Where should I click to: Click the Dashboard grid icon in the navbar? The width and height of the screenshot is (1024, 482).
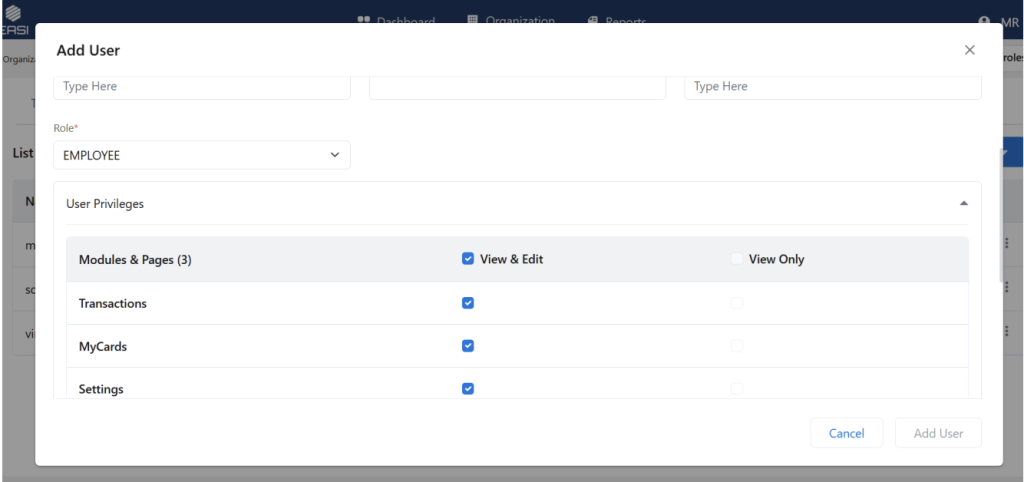pyautogui.click(x=364, y=21)
